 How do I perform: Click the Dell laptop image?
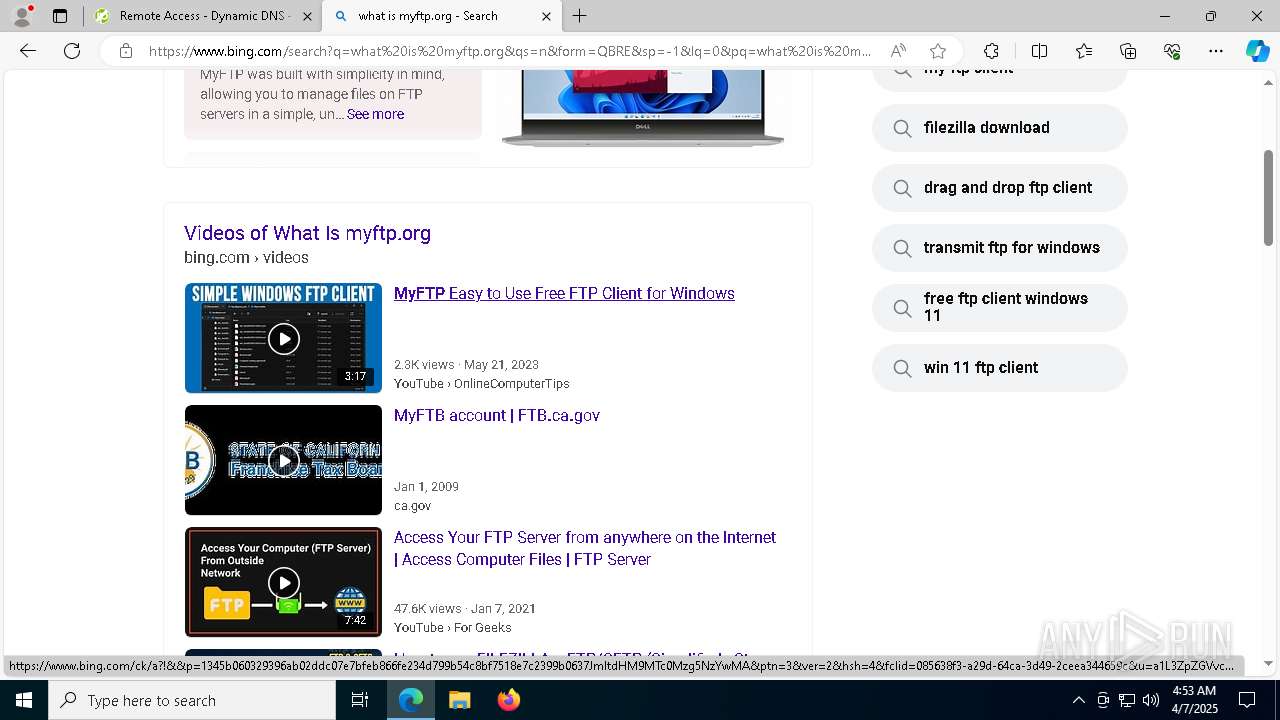click(643, 108)
